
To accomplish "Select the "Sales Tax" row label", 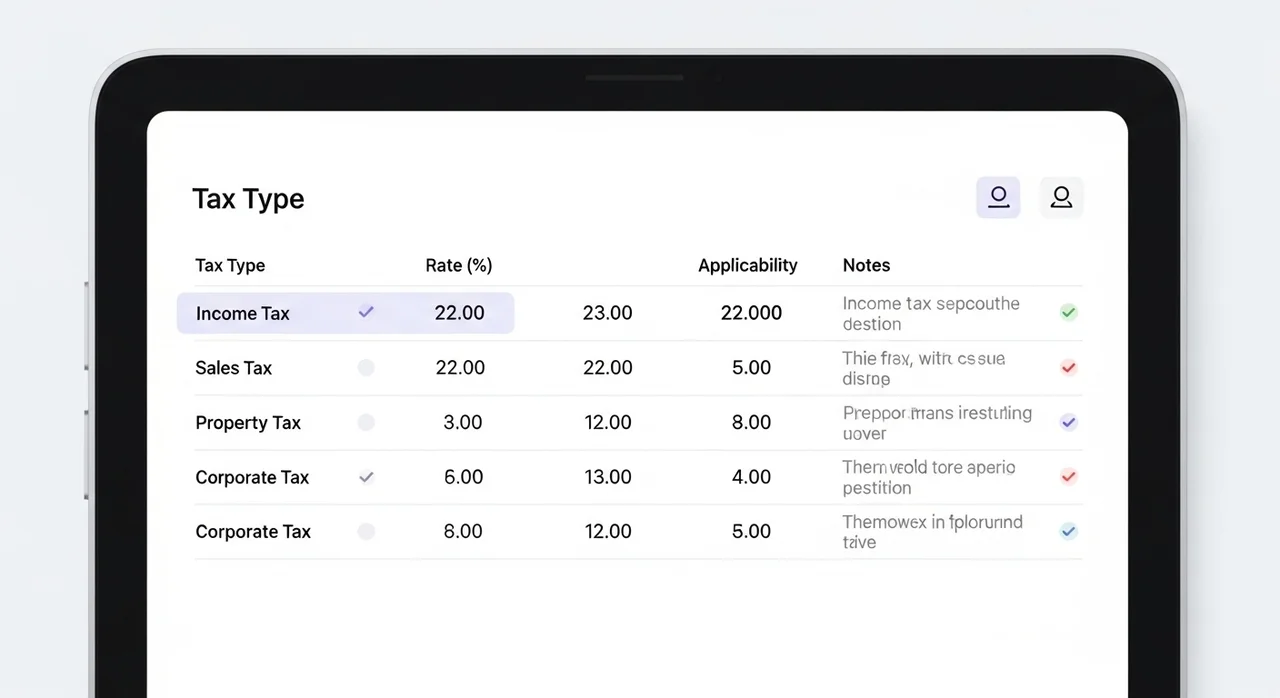I will [234, 368].
